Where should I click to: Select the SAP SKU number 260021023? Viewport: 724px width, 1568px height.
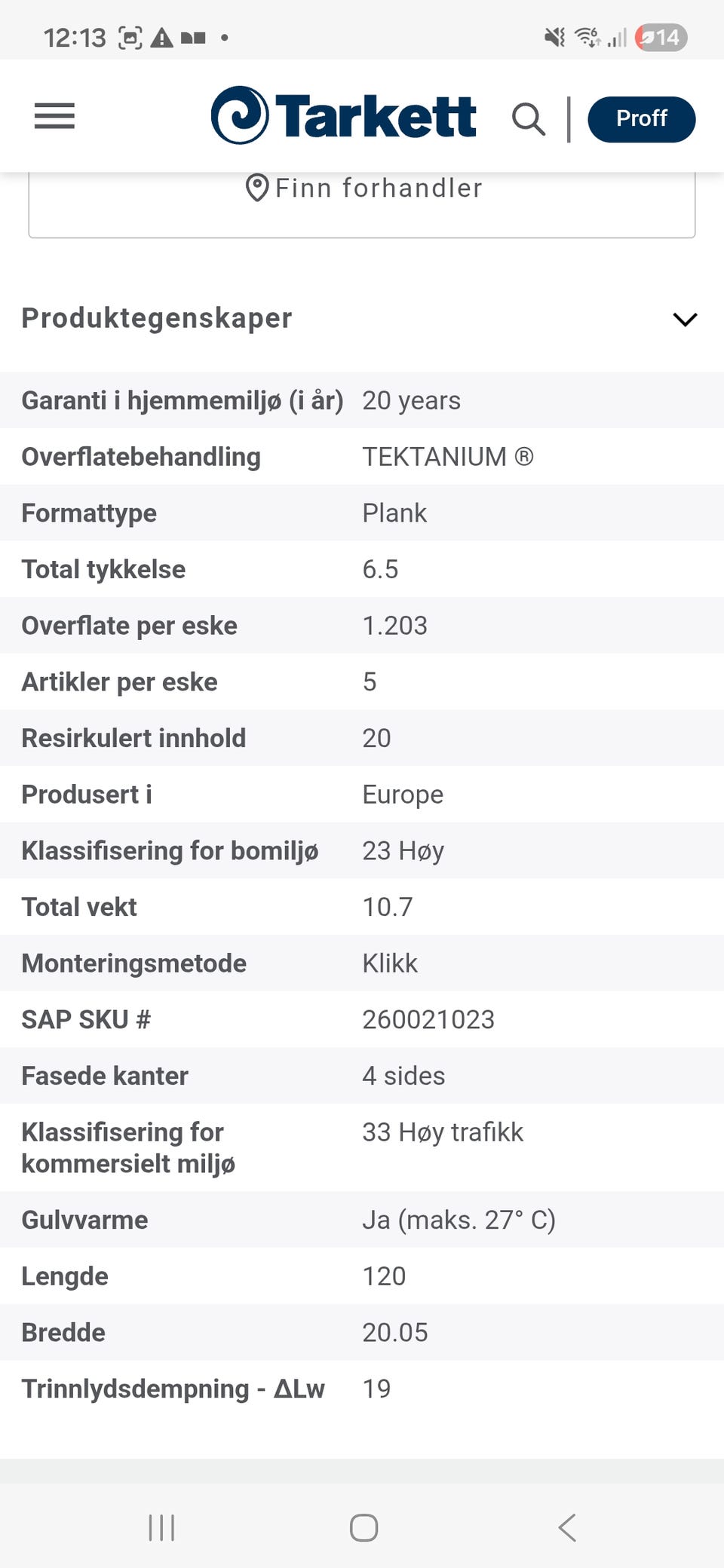pos(428,1019)
